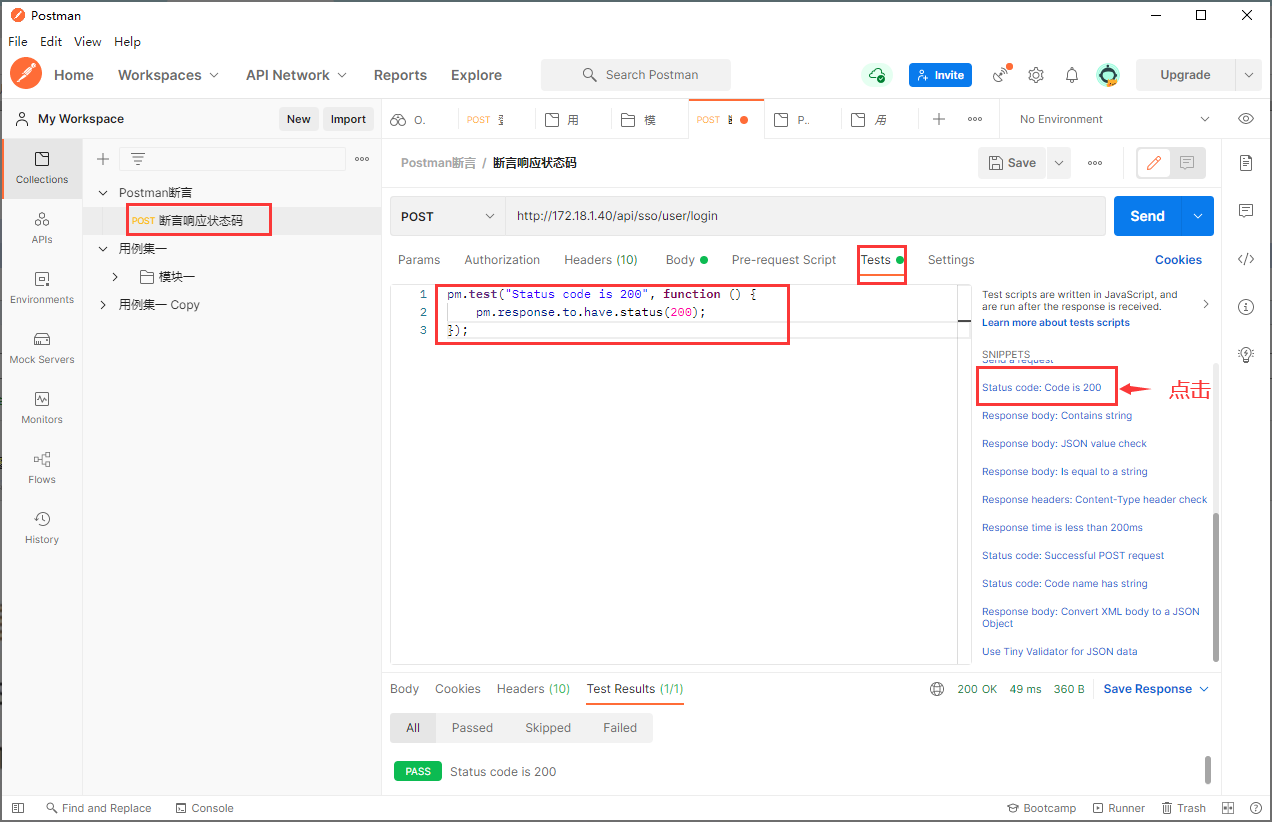The height and width of the screenshot is (822, 1272).
Task: Open the Flows sidebar panel
Action: tap(42, 468)
